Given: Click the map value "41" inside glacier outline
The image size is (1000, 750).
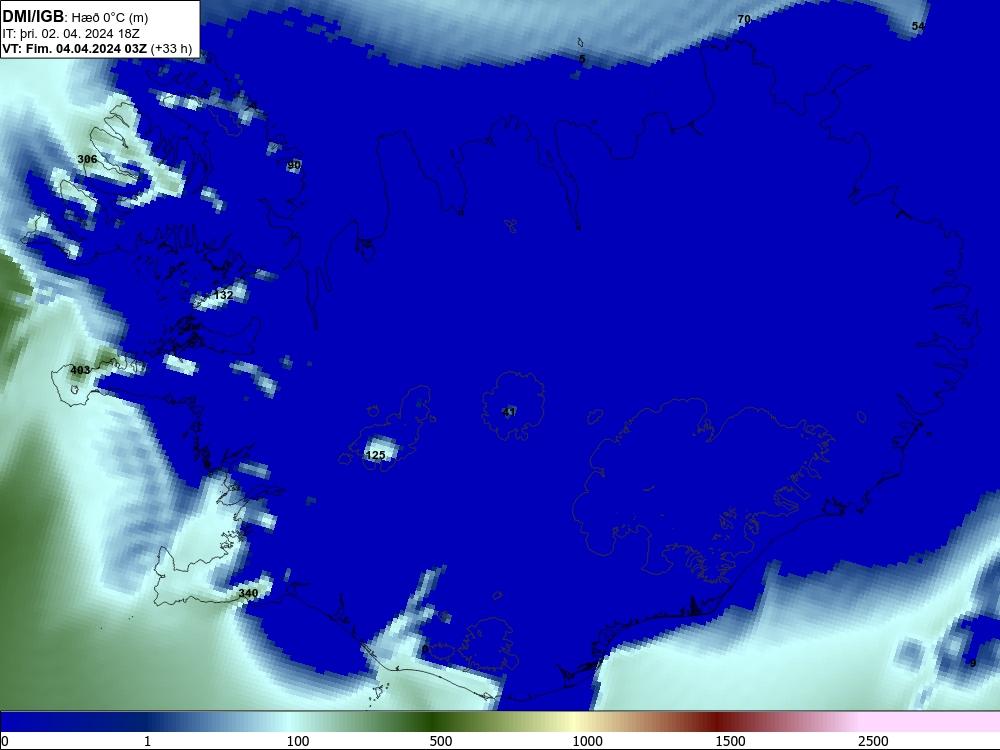Looking at the screenshot, I should pos(509,412).
